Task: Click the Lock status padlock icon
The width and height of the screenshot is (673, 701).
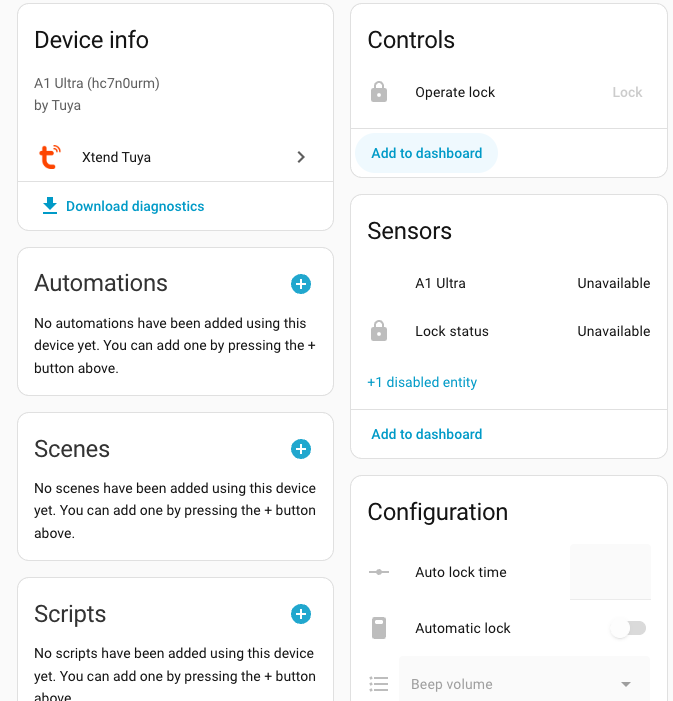Action: (379, 331)
